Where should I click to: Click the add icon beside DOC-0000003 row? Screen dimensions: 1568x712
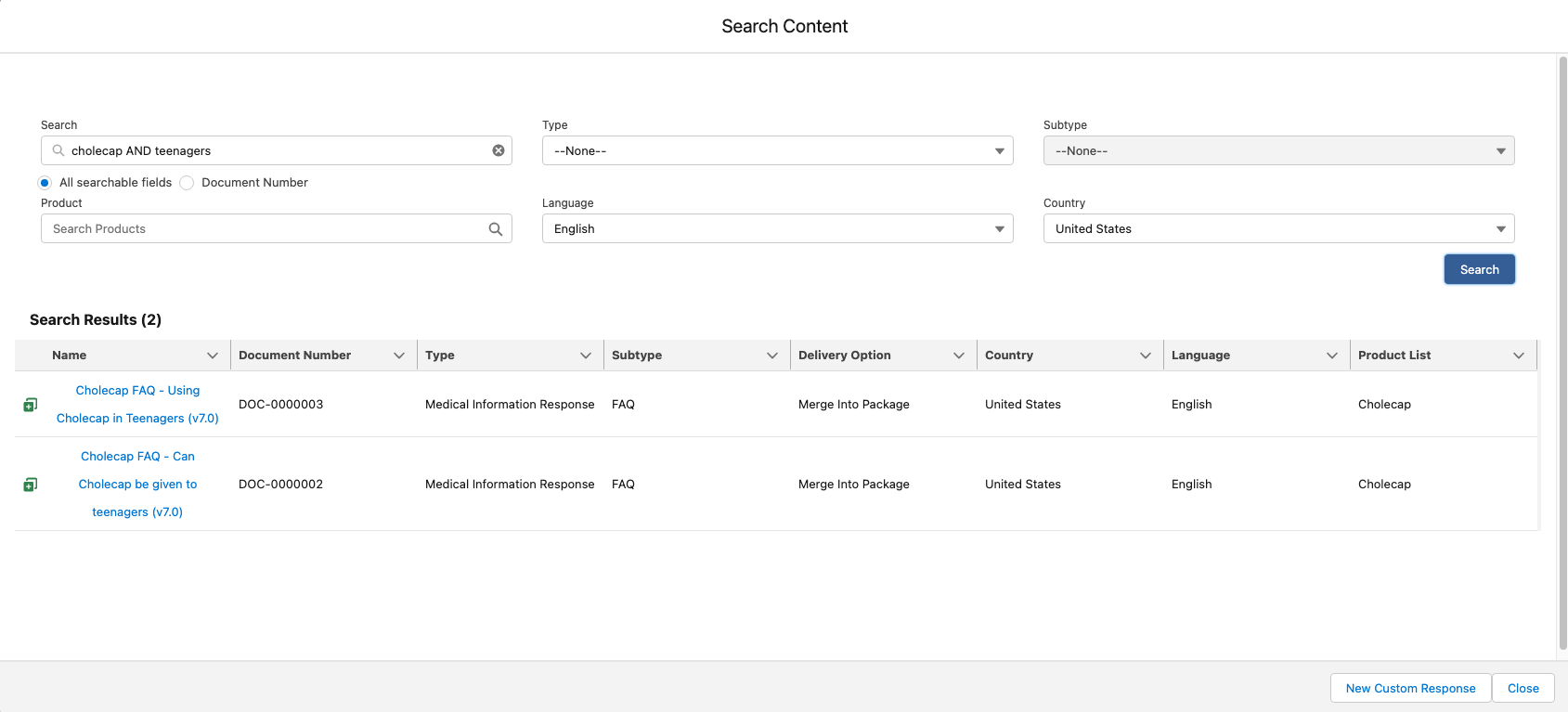coord(31,405)
